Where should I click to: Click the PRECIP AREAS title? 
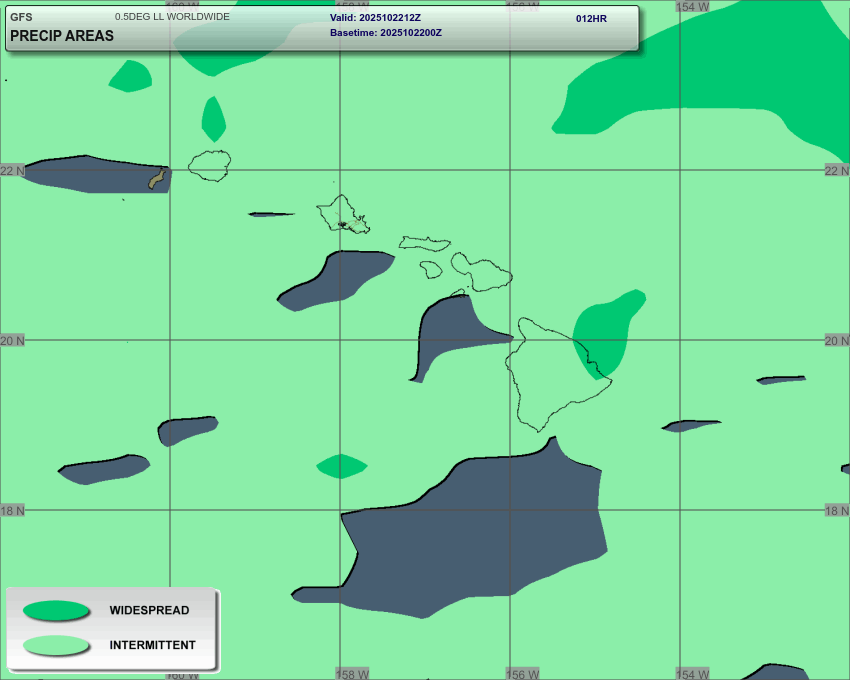[62, 36]
